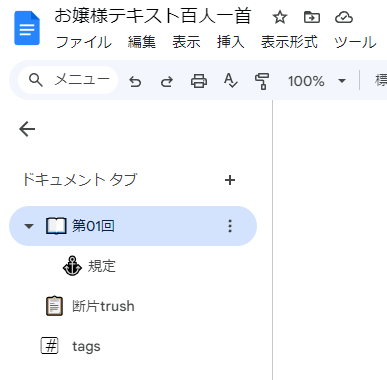Select the 第01回 document tab
This screenshot has height=380, width=387.
[x=133, y=226]
